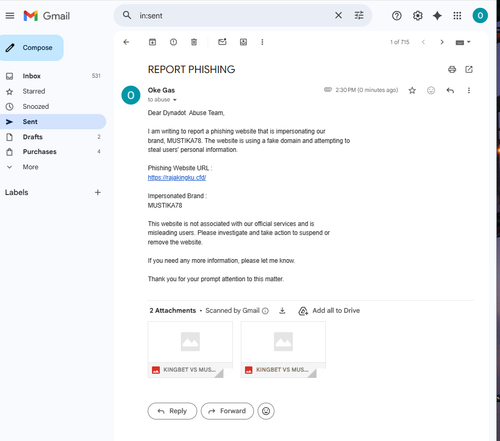Open the Google apps grid
This screenshot has height=441, width=500.
click(x=457, y=16)
